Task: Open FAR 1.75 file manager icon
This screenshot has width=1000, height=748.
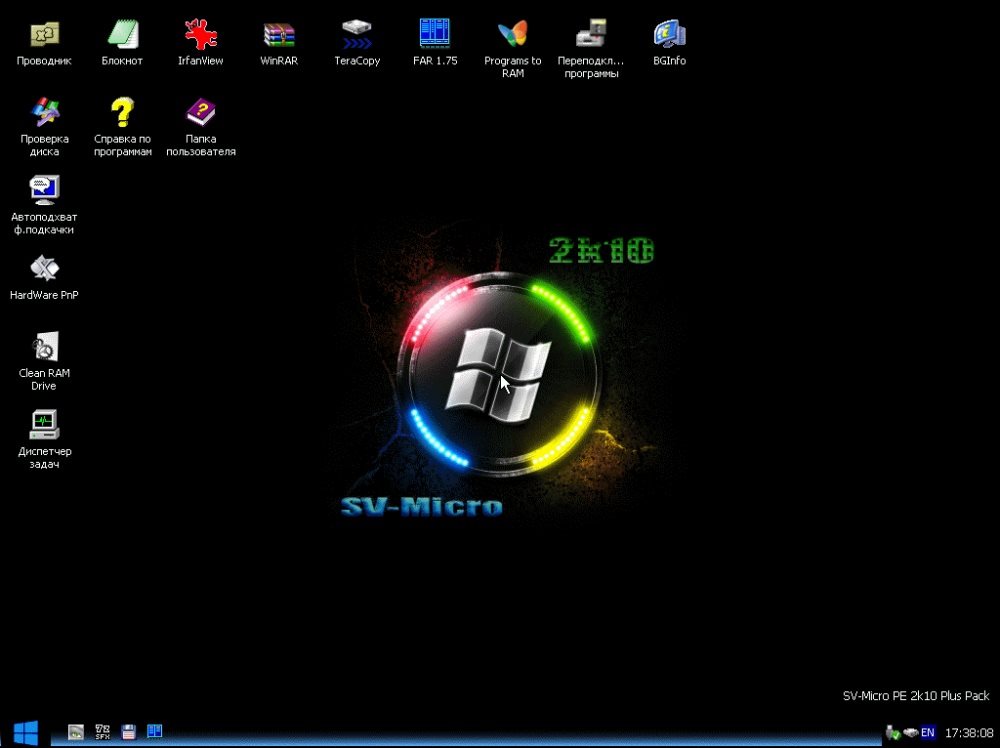Action: pos(434,35)
